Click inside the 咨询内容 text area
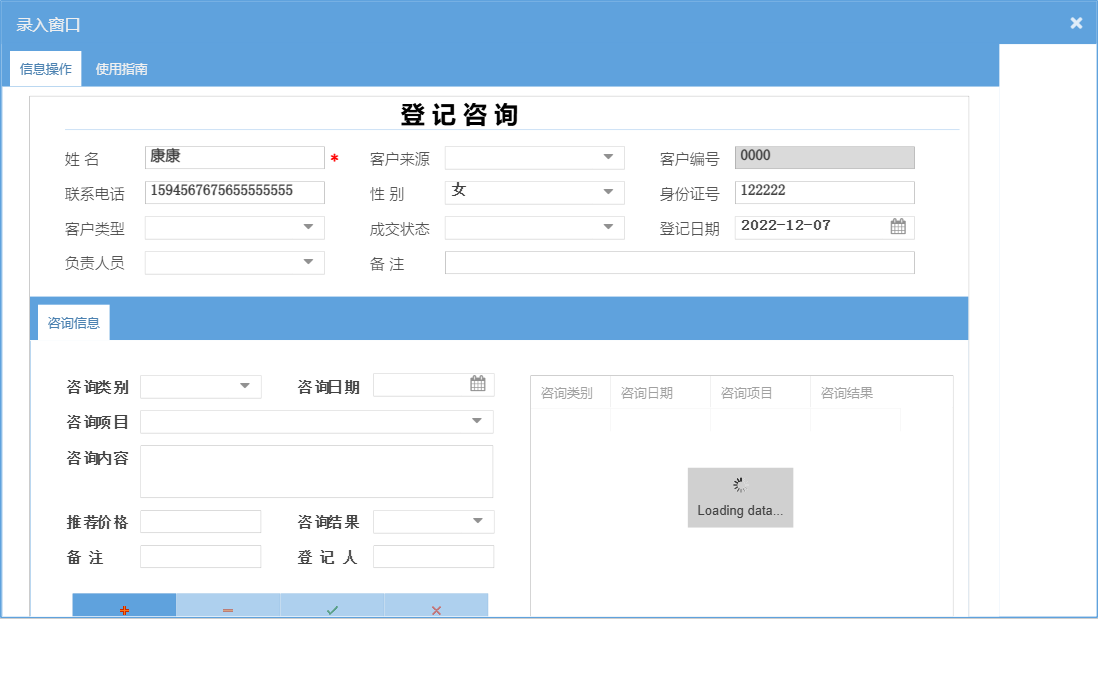Viewport: 1098px width, 687px height. (316, 470)
